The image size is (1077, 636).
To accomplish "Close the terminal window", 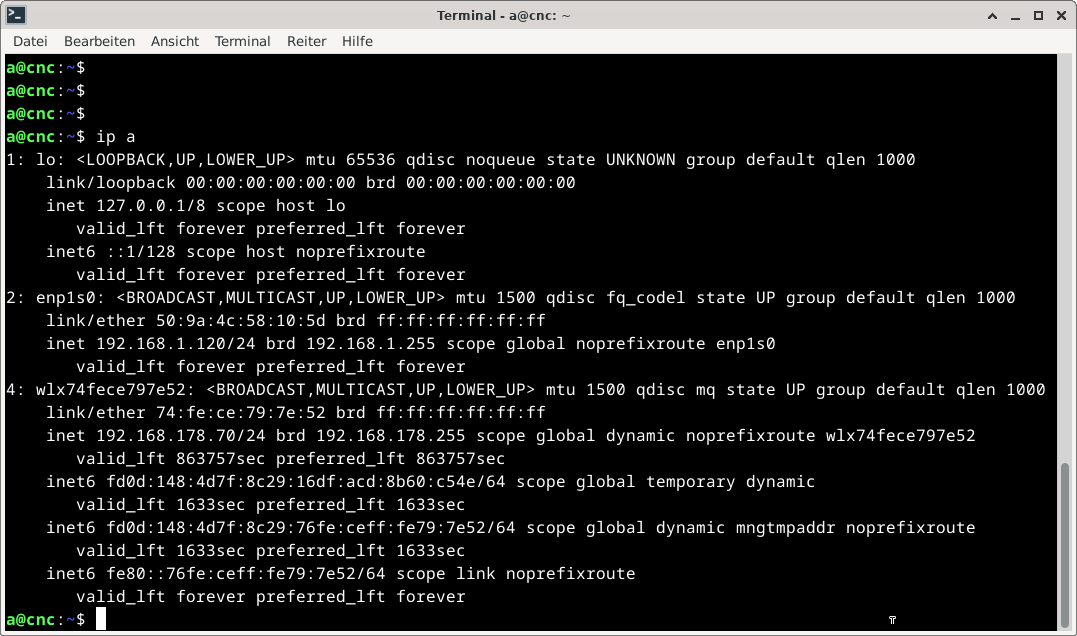I will tap(1061, 16).
